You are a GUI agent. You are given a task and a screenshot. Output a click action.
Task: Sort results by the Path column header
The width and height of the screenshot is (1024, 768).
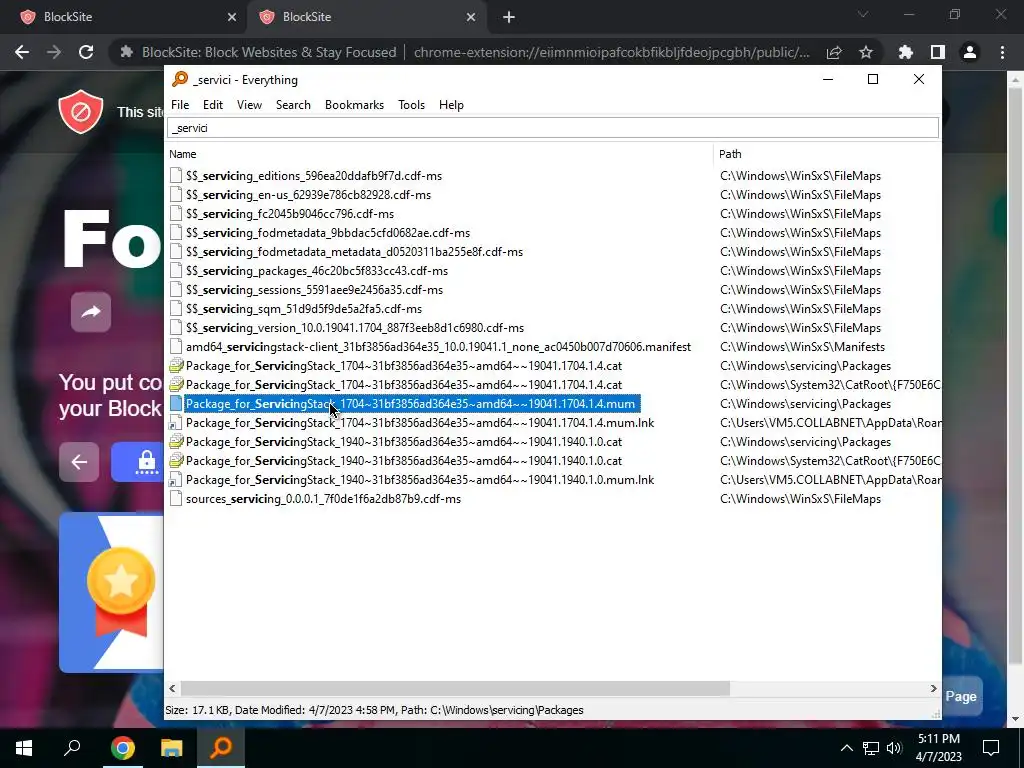[x=730, y=154]
